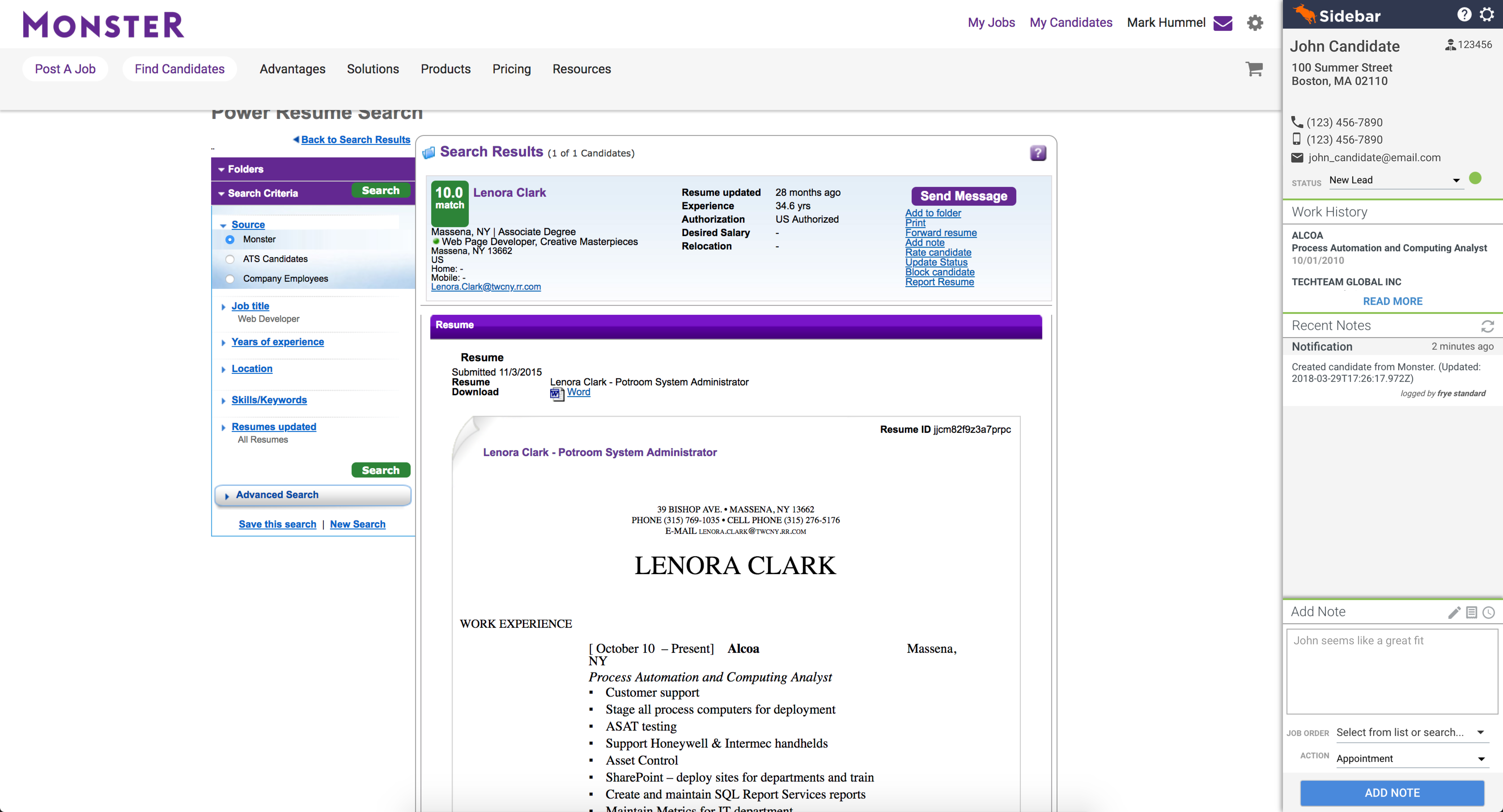The height and width of the screenshot is (812, 1503).
Task: Open the Find Candidates tab
Action: (180, 69)
